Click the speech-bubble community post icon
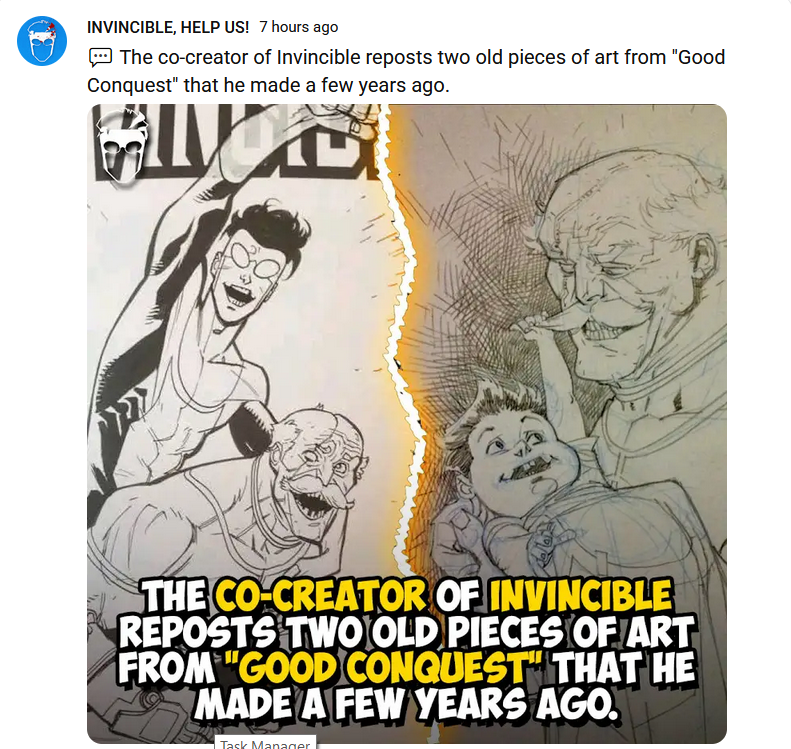The image size is (791, 749). [x=100, y=57]
